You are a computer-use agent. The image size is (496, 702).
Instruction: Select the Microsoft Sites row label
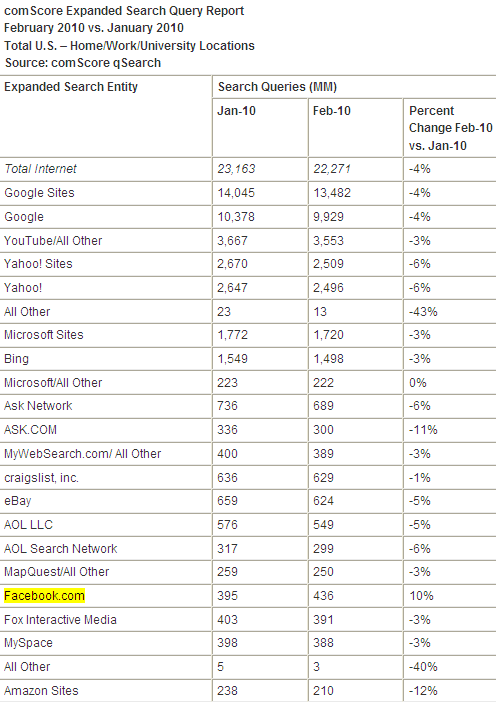44,335
